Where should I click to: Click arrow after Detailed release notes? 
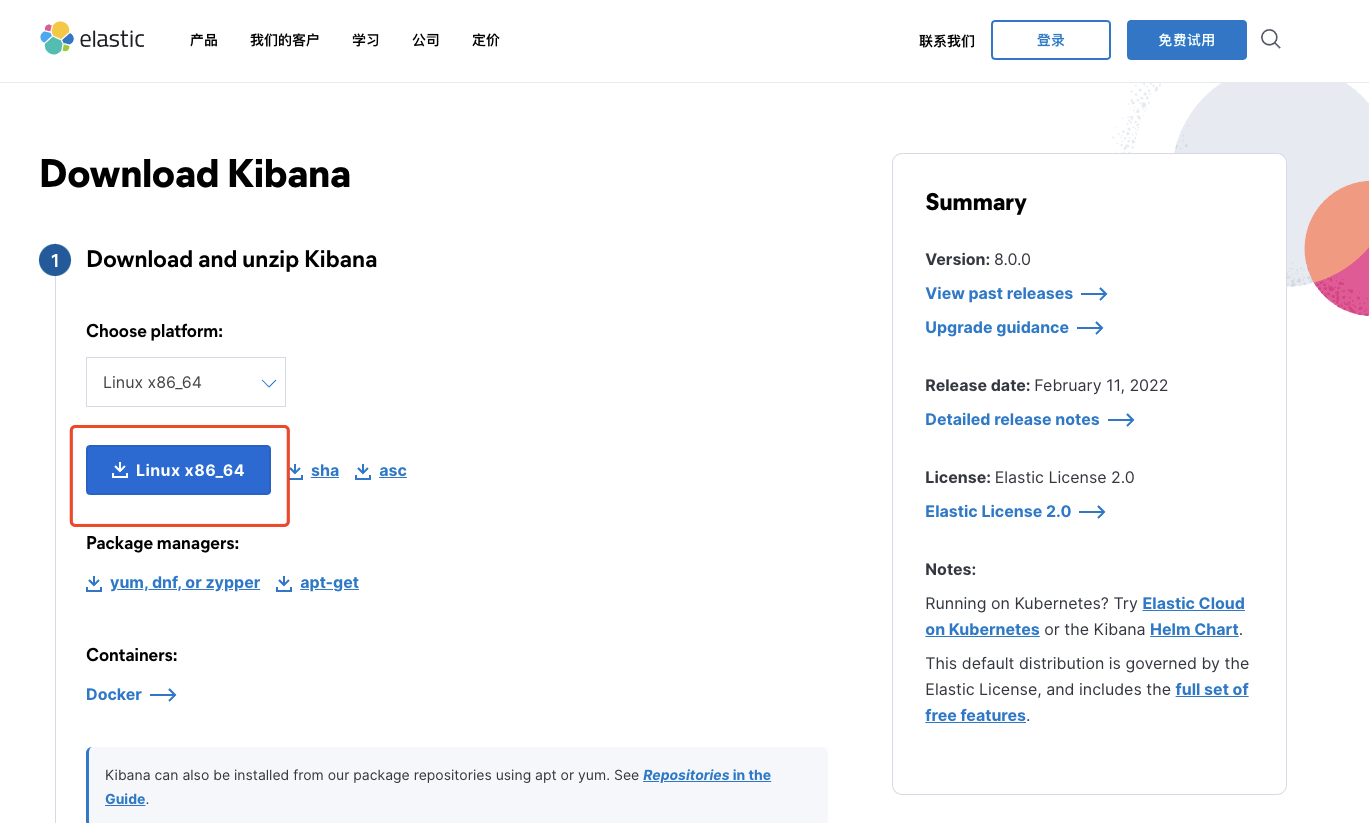point(1121,420)
